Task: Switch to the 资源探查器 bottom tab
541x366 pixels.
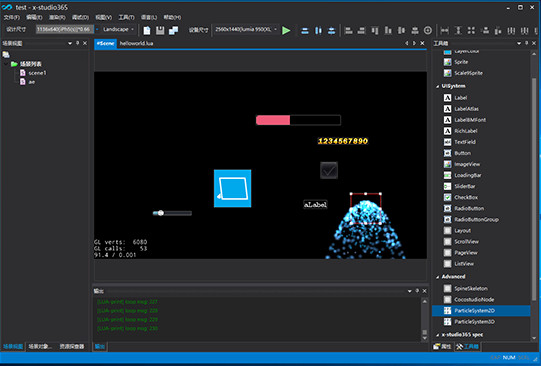Action: tap(72, 346)
